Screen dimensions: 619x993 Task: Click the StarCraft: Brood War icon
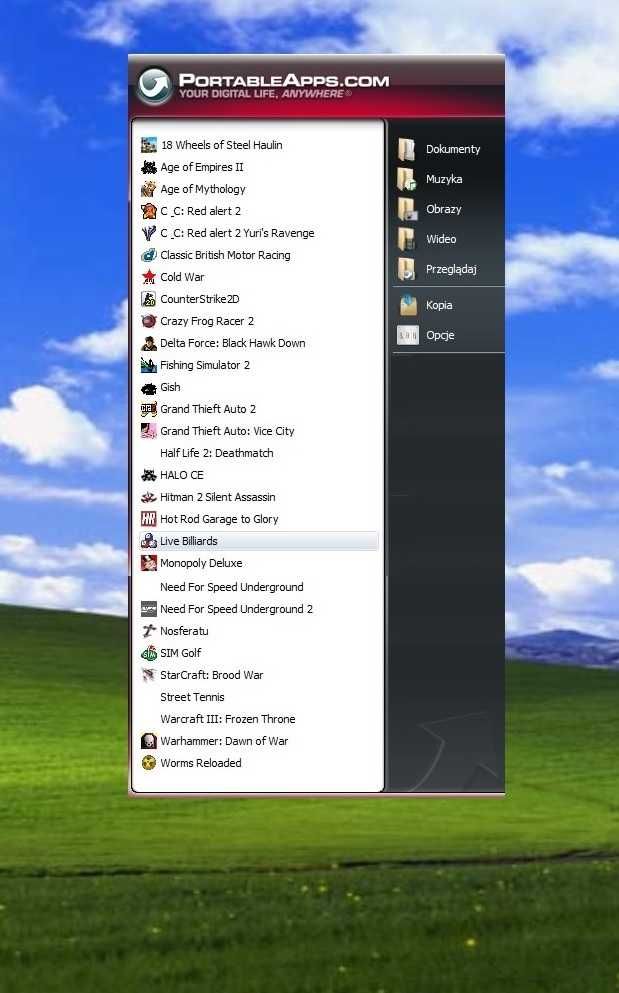point(148,675)
